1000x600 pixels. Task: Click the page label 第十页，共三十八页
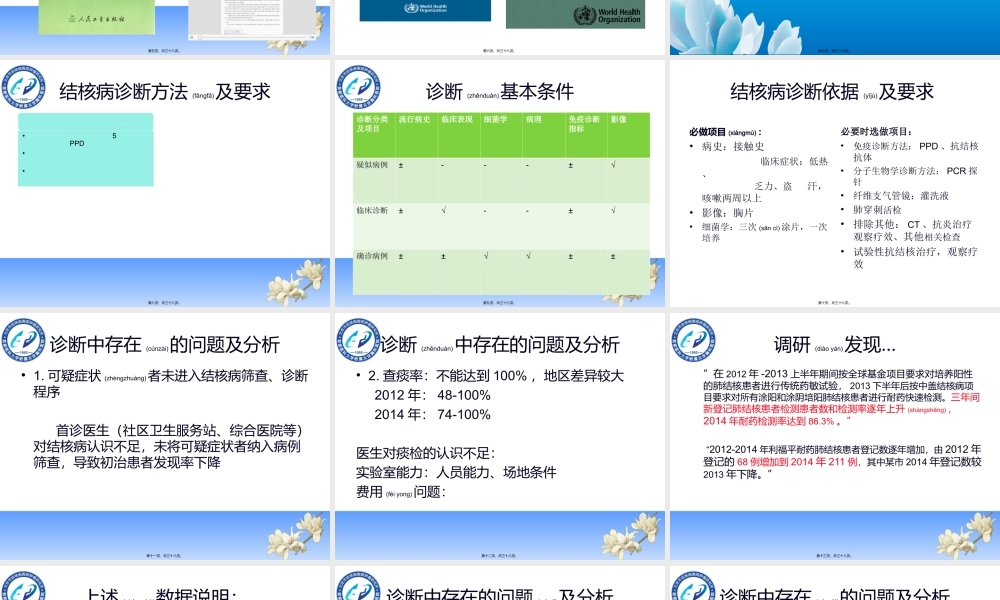(835, 302)
